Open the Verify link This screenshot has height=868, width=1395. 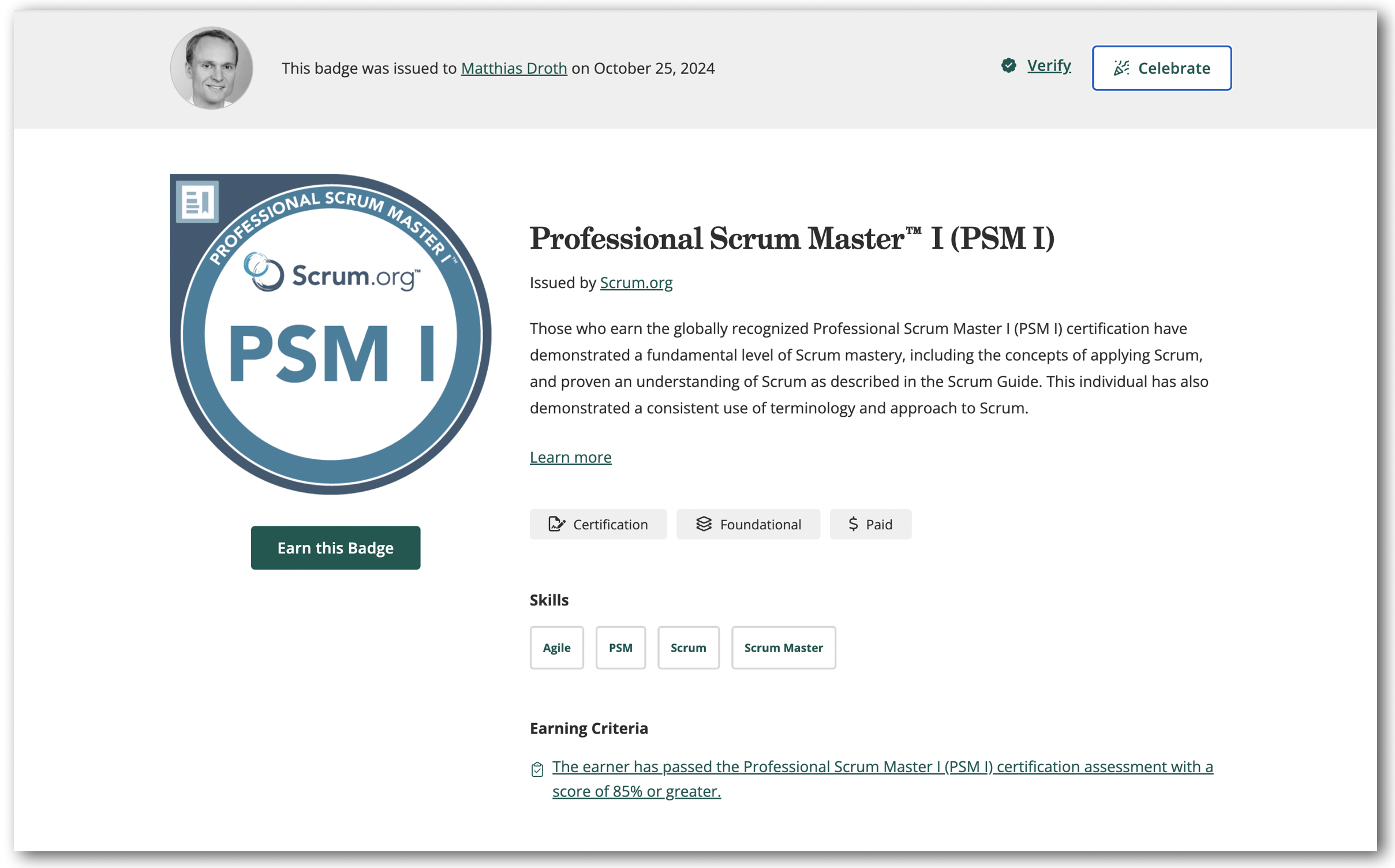tap(1049, 66)
